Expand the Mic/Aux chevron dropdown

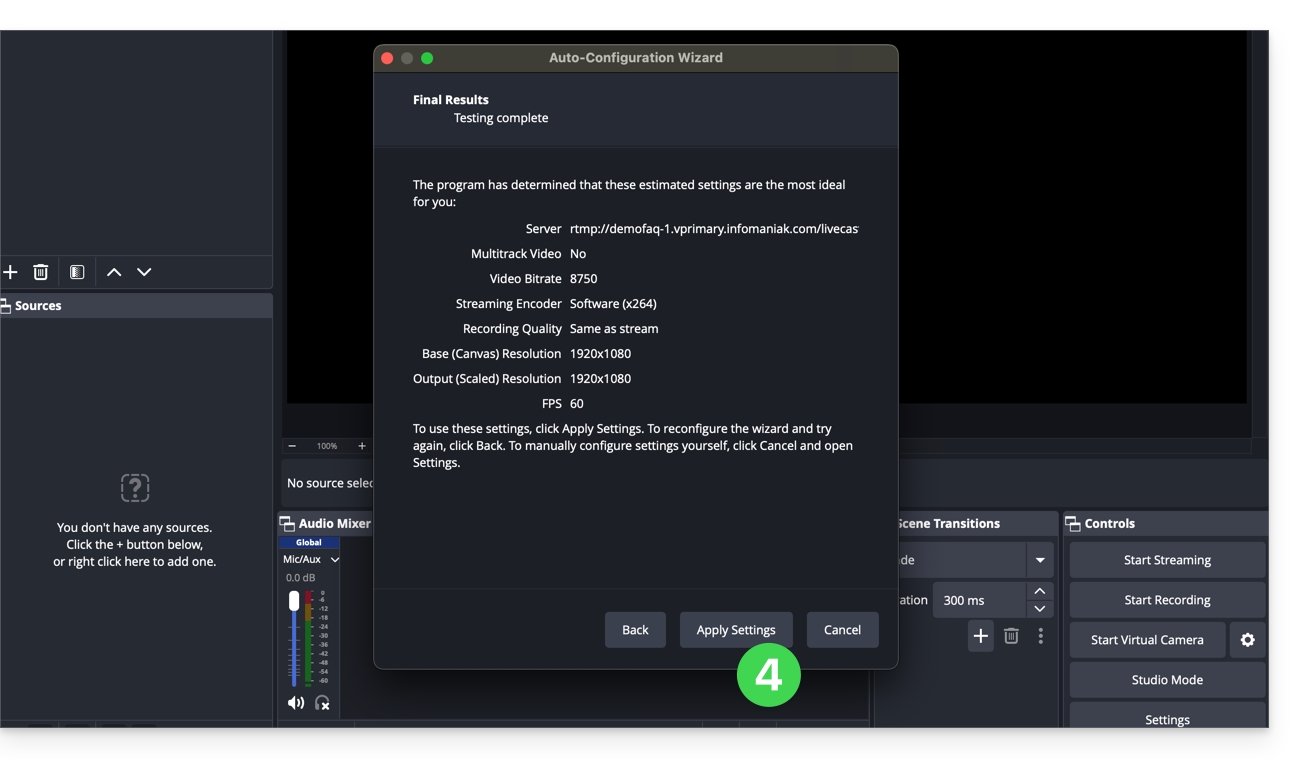[335, 560]
